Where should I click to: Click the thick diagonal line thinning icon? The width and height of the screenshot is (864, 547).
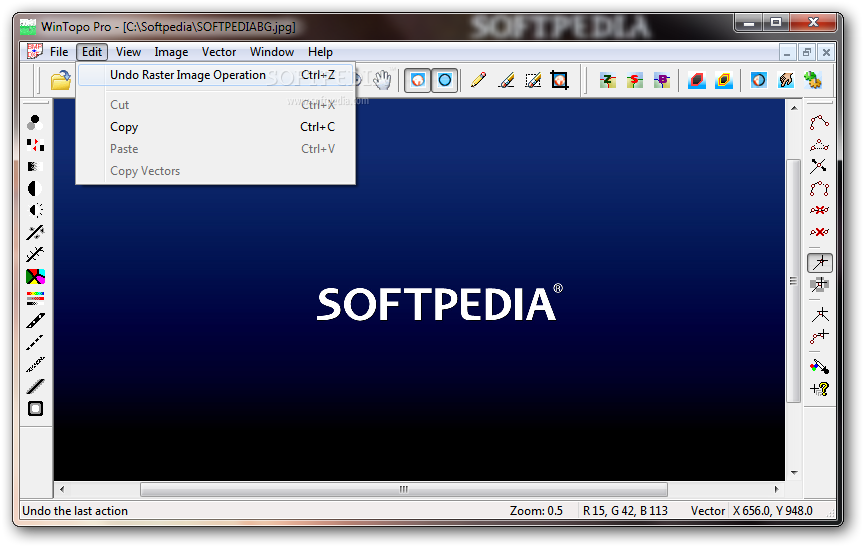[x=35, y=321]
